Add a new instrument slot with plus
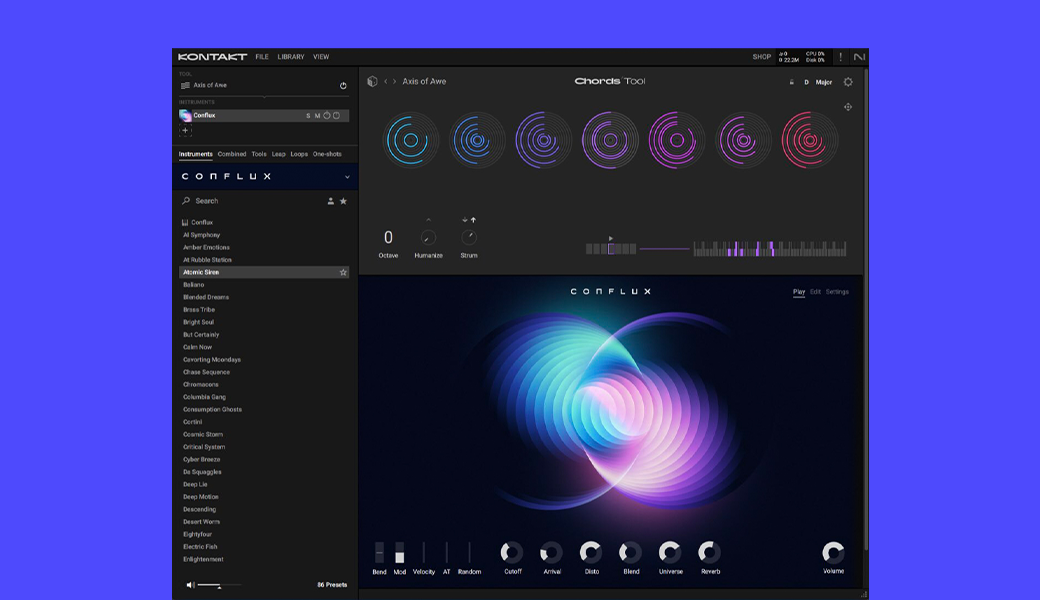Viewport: 1040px width, 600px height. [x=185, y=131]
